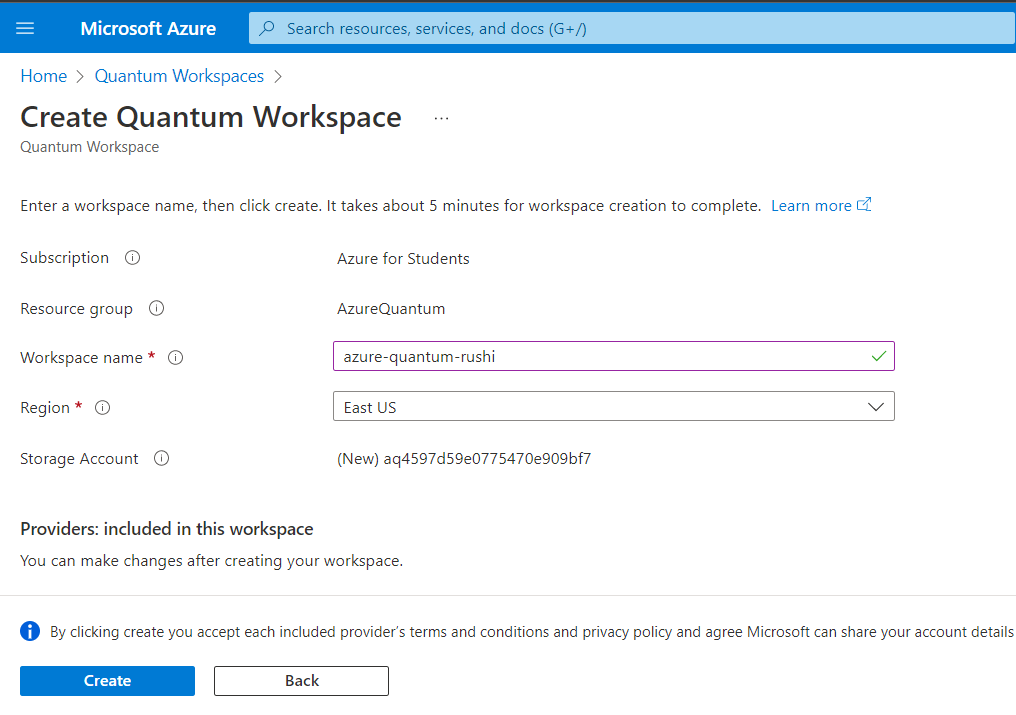Image resolution: width=1016 pixels, height=715 pixels.
Task: Go to Home breadcrumb
Action: pos(43,76)
